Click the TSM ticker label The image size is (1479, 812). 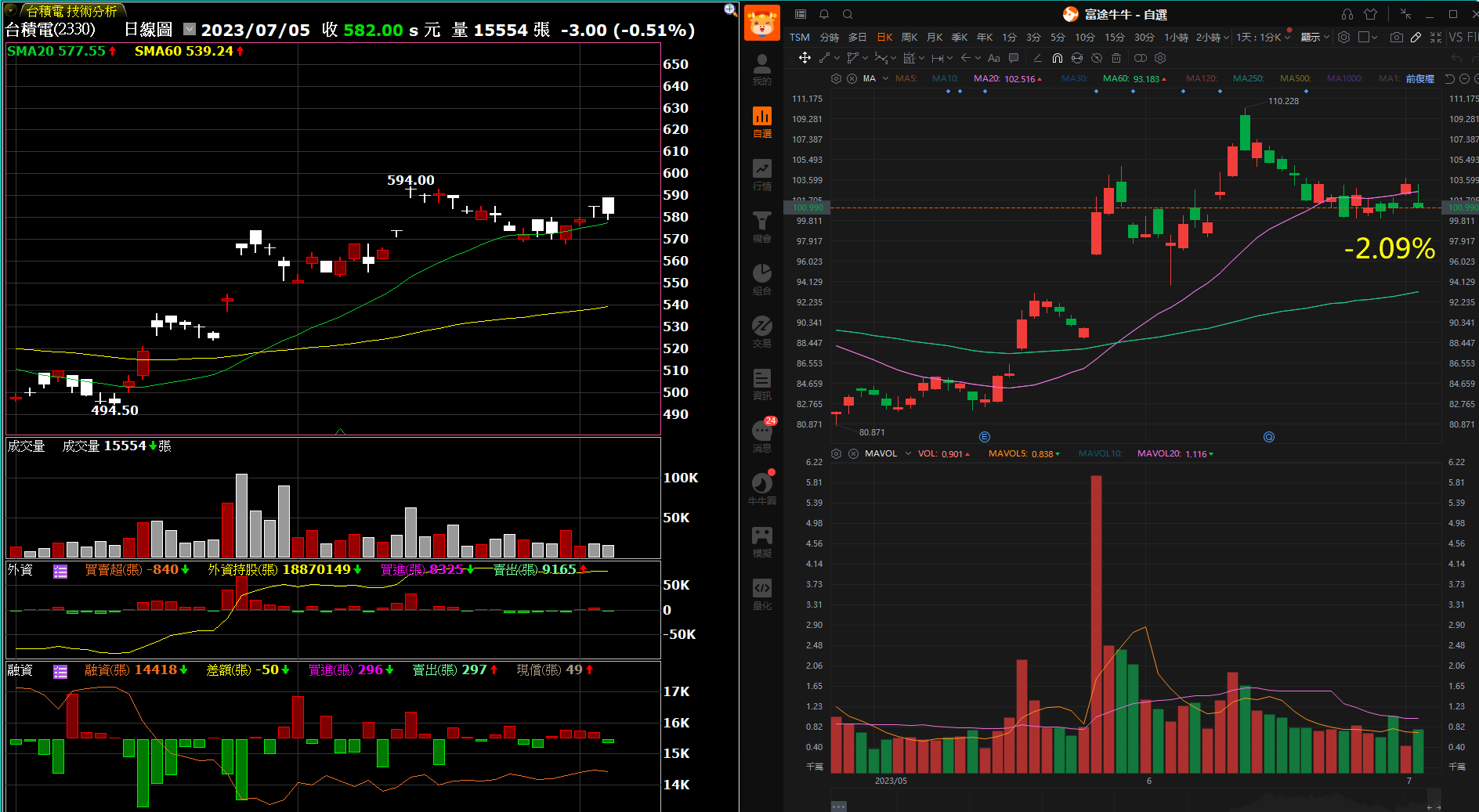coord(800,37)
